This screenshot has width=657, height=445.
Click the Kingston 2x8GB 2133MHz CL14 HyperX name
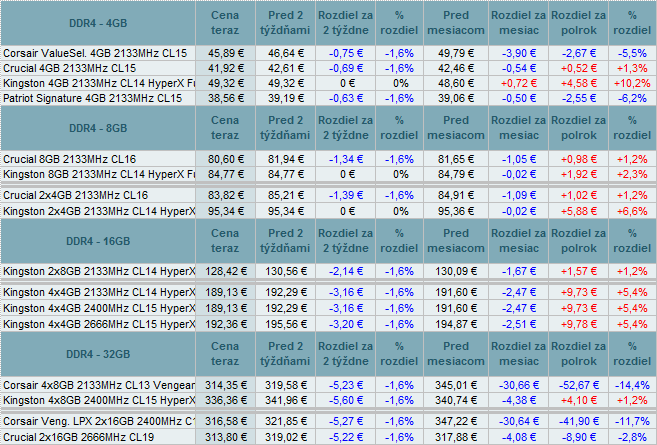[x=99, y=271]
